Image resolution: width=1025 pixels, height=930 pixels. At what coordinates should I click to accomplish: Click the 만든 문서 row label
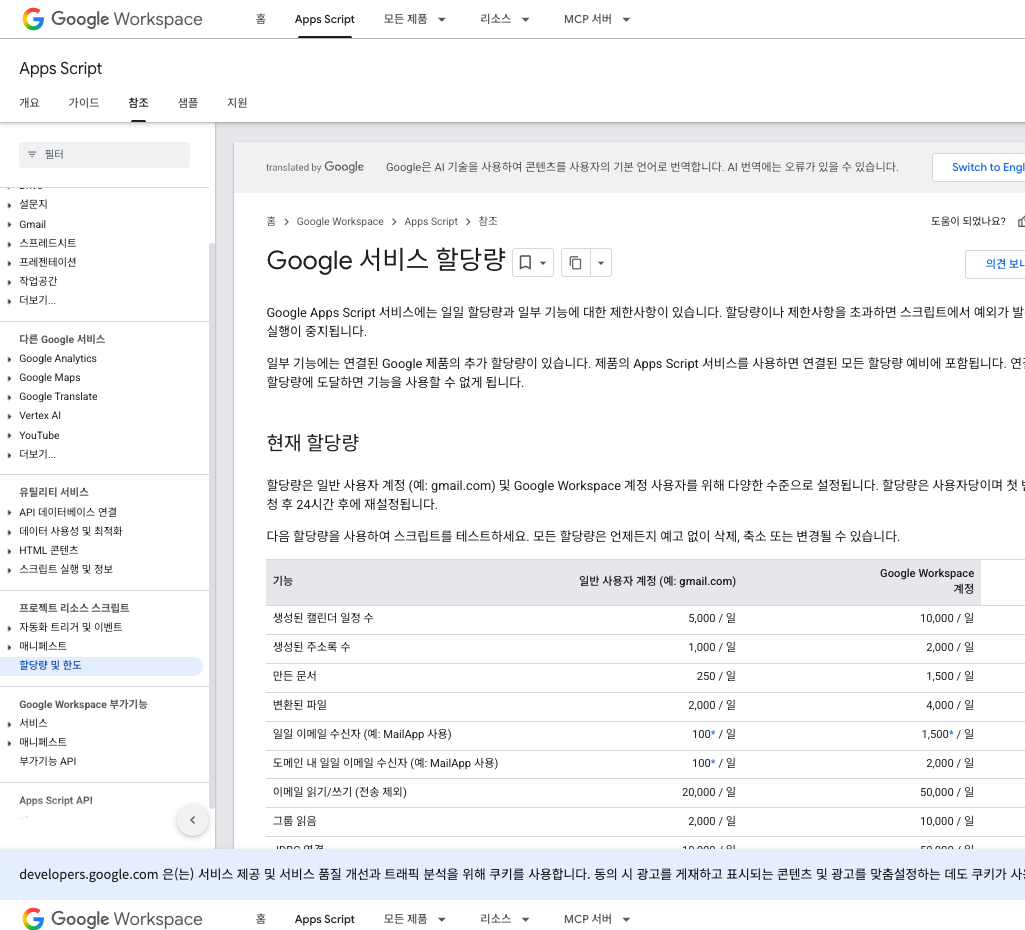294,676
